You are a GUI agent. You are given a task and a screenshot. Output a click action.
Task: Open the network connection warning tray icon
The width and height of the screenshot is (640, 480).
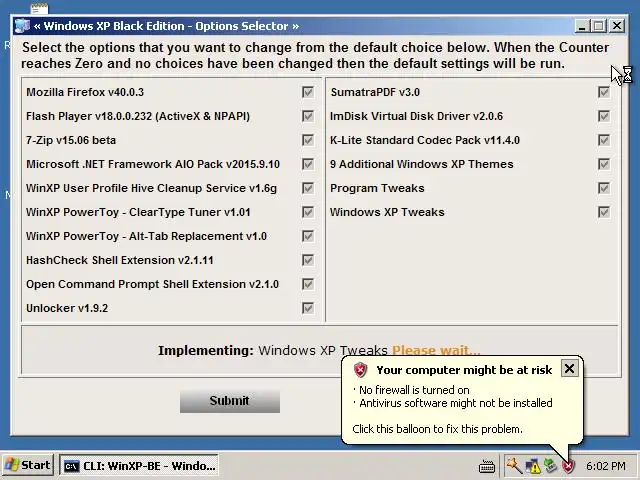point(533,465)
